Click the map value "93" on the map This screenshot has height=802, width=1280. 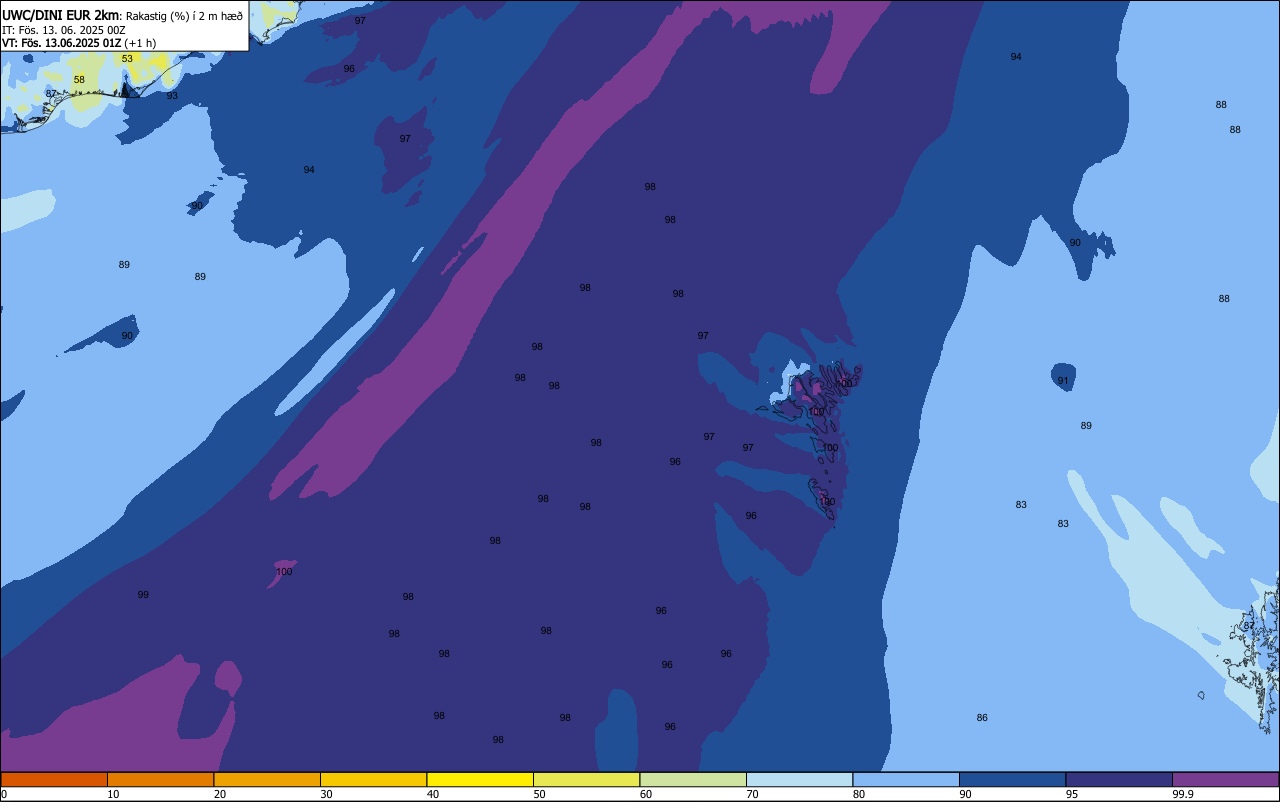pyautogui.click(x=172, y=96)
